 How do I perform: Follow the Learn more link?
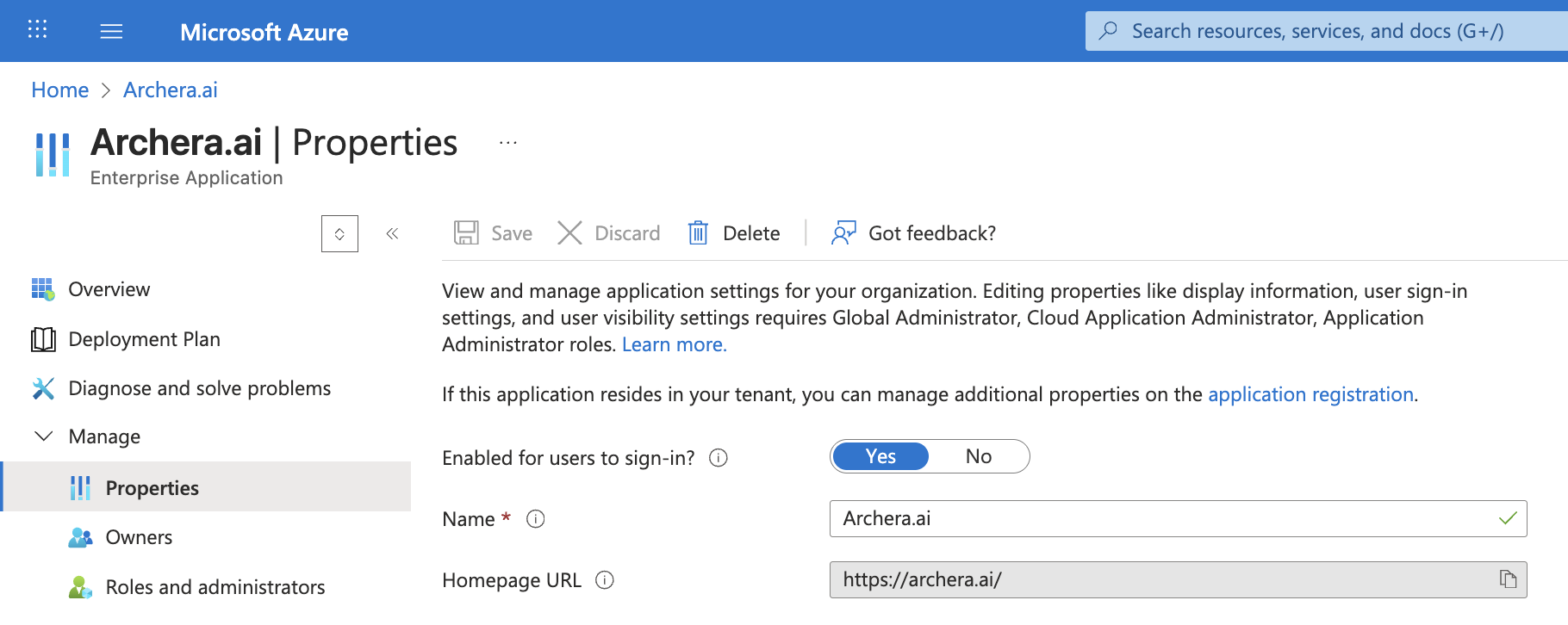[x=674, y=344]
